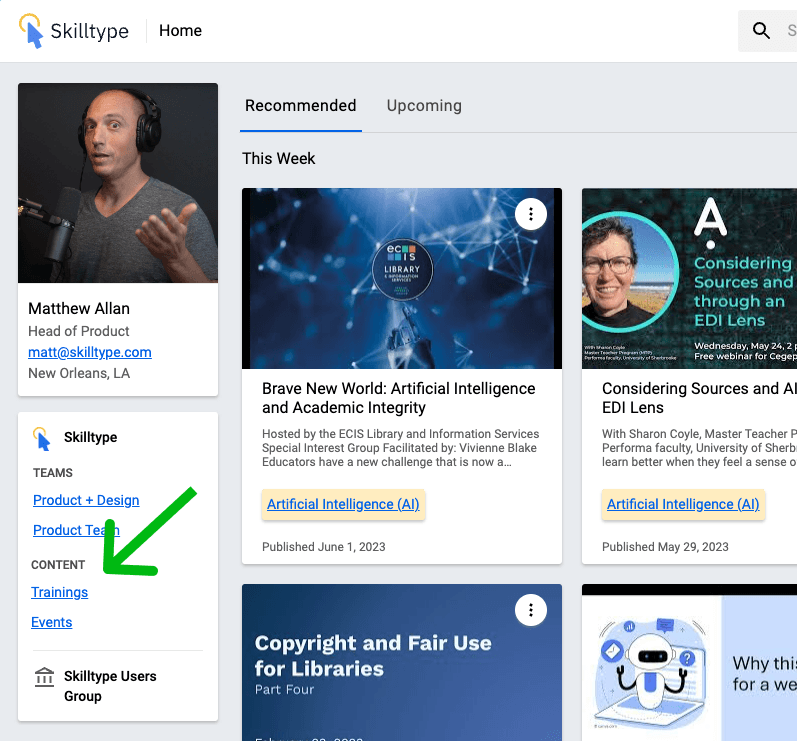Viewport: 797px width, 741px height.
Task: Click the CONTENT section label
Action: click(x=58, y=565)
